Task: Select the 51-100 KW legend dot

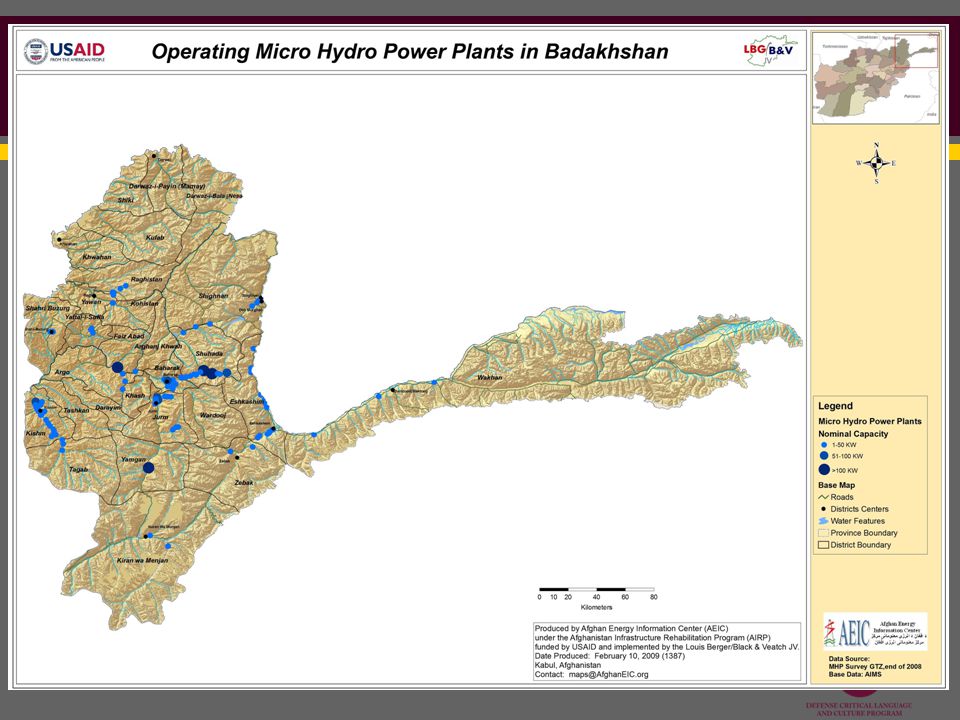Action: coord(823,456)
